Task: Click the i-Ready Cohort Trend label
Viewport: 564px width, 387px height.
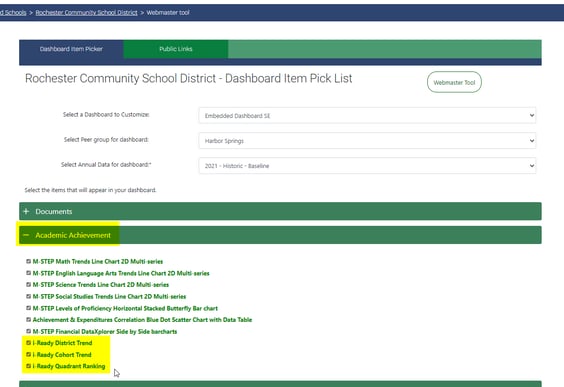Action: pyautogui.click(x=62, y=355)
